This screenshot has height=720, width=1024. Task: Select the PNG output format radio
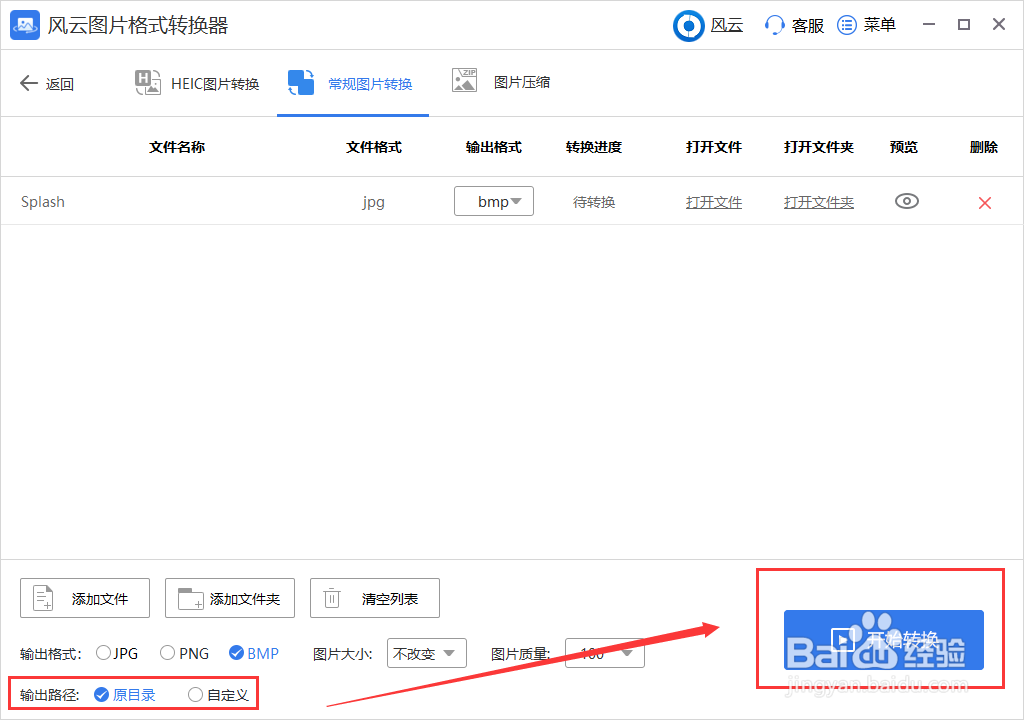tap(167, 652)
